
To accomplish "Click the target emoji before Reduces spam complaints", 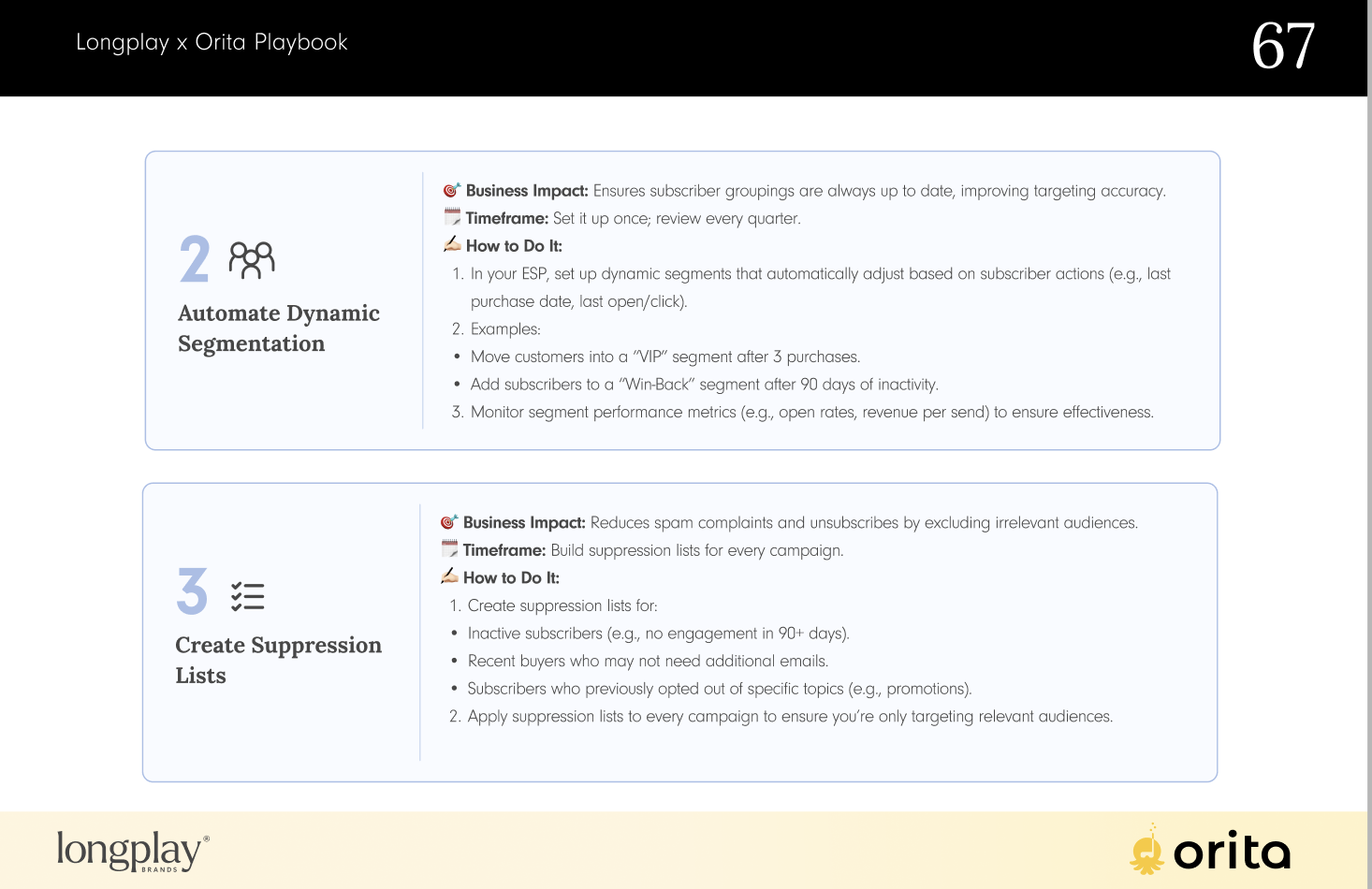I will (x=449, y=522).
